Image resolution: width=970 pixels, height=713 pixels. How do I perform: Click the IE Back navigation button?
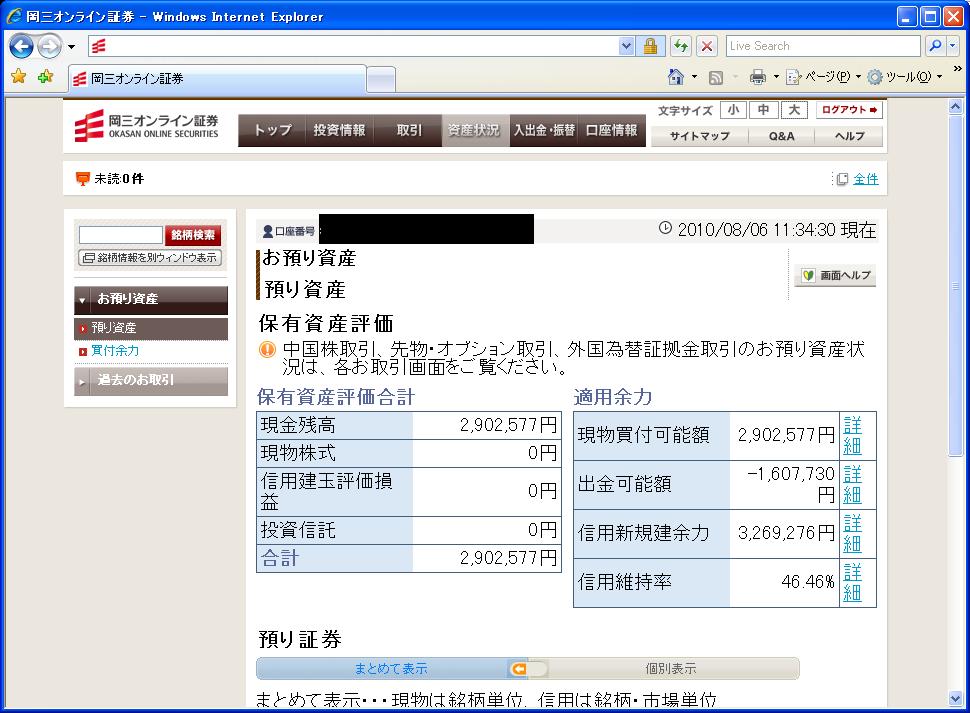22,46
